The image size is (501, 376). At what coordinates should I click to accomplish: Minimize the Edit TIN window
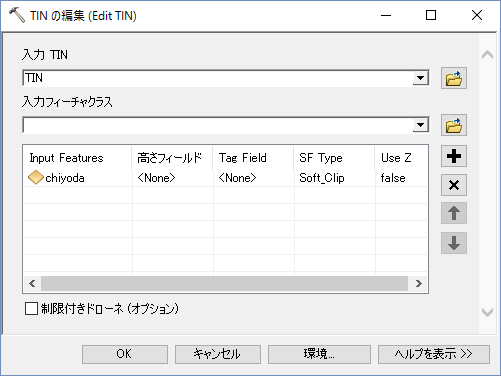click(x=386, y=15)
